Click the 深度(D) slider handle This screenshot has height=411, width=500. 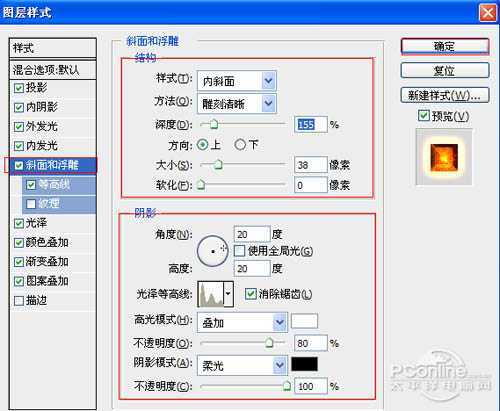coord(214,125)
